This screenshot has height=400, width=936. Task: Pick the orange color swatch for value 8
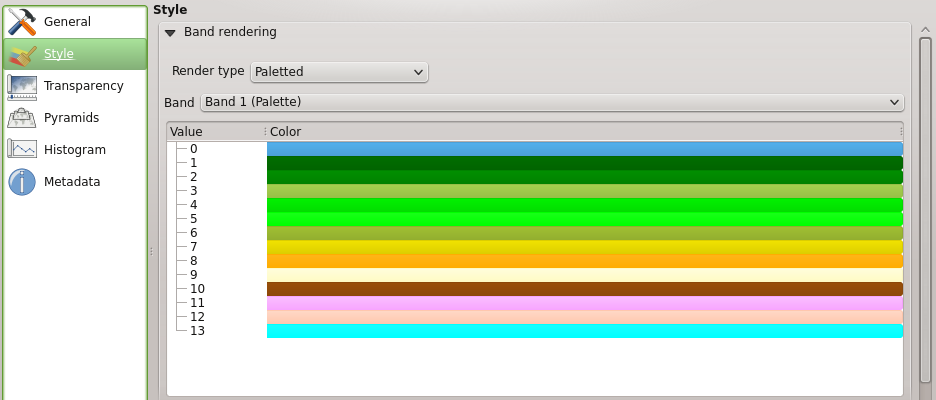pyautogui.click(x=584, y=261)
